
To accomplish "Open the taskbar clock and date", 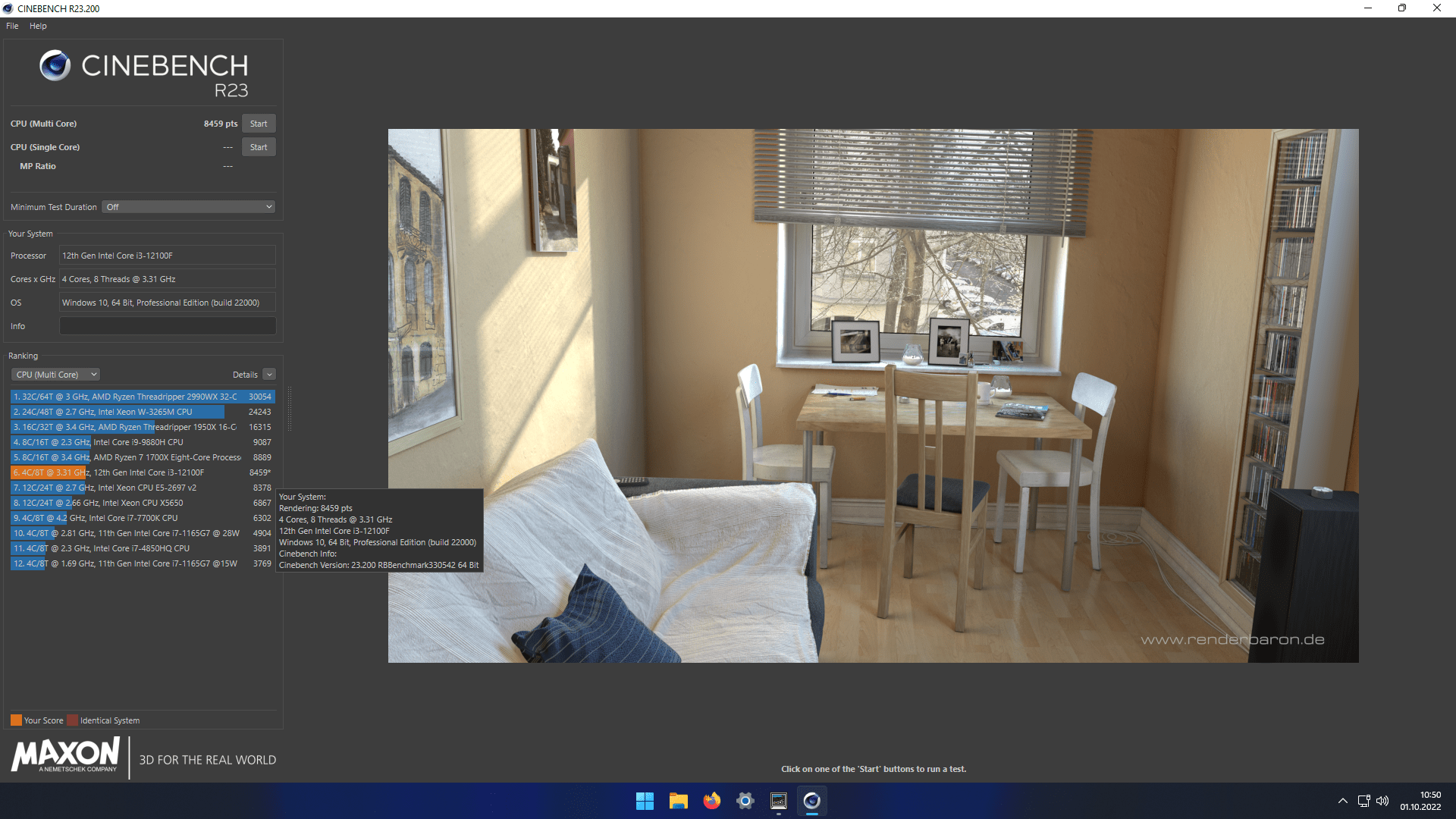I will click(1420, 801).
